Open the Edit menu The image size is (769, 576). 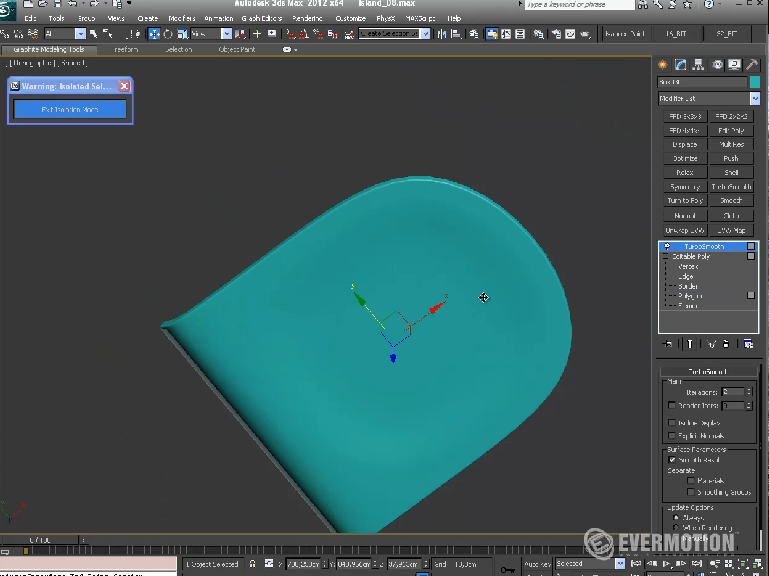point(30,18)
